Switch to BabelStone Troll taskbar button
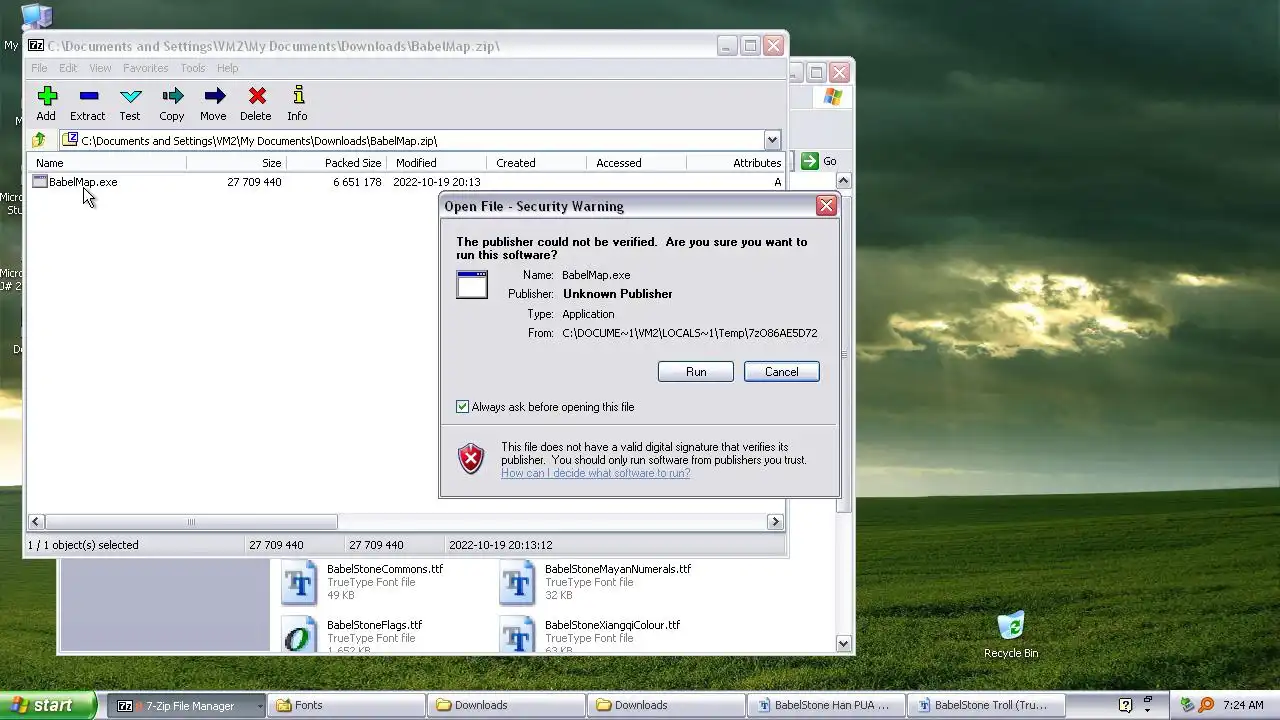The height and width of the screenshot is (720, 1280). click(x=986, y=705)
